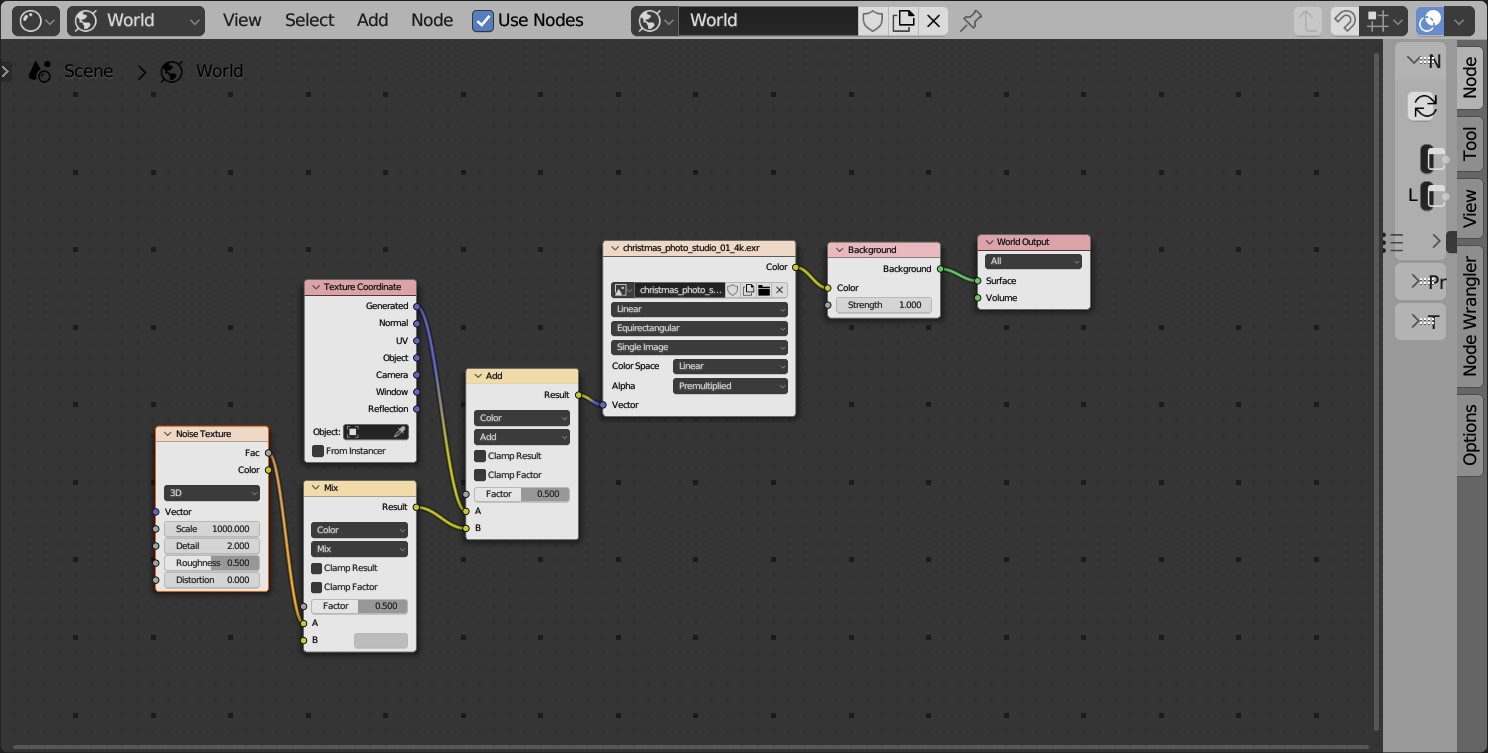Open Mix node Color data type dropdown
This screenshot has width=1488, height=753.
359,530
